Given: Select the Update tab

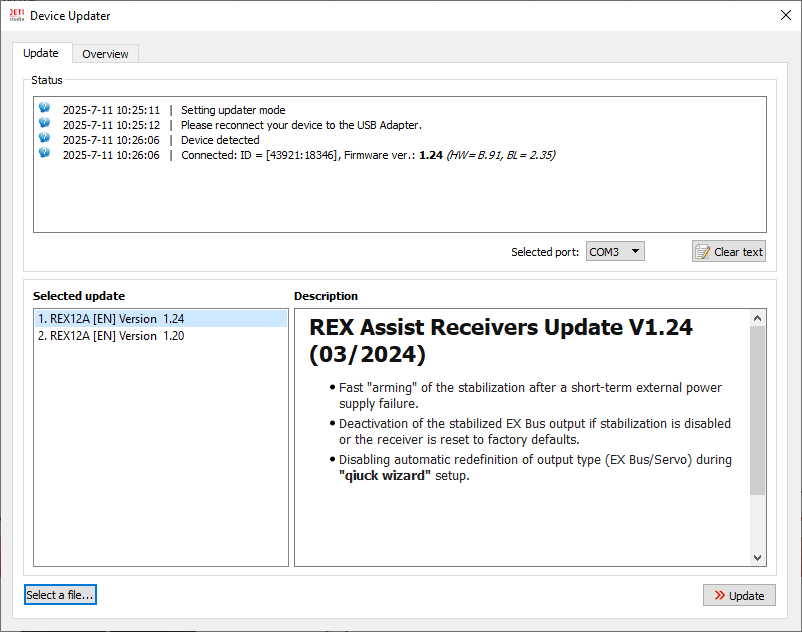Looking at the screenshot, I should click(x=40, y=53).
